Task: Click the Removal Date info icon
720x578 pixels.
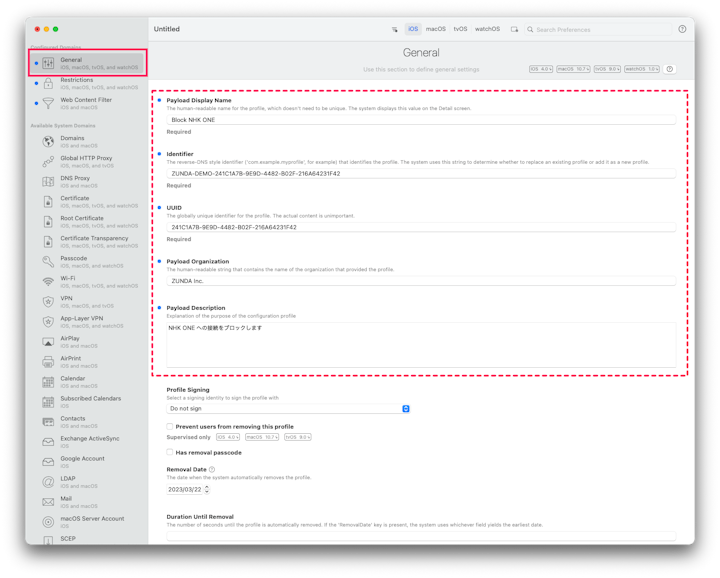Action: 212,470
